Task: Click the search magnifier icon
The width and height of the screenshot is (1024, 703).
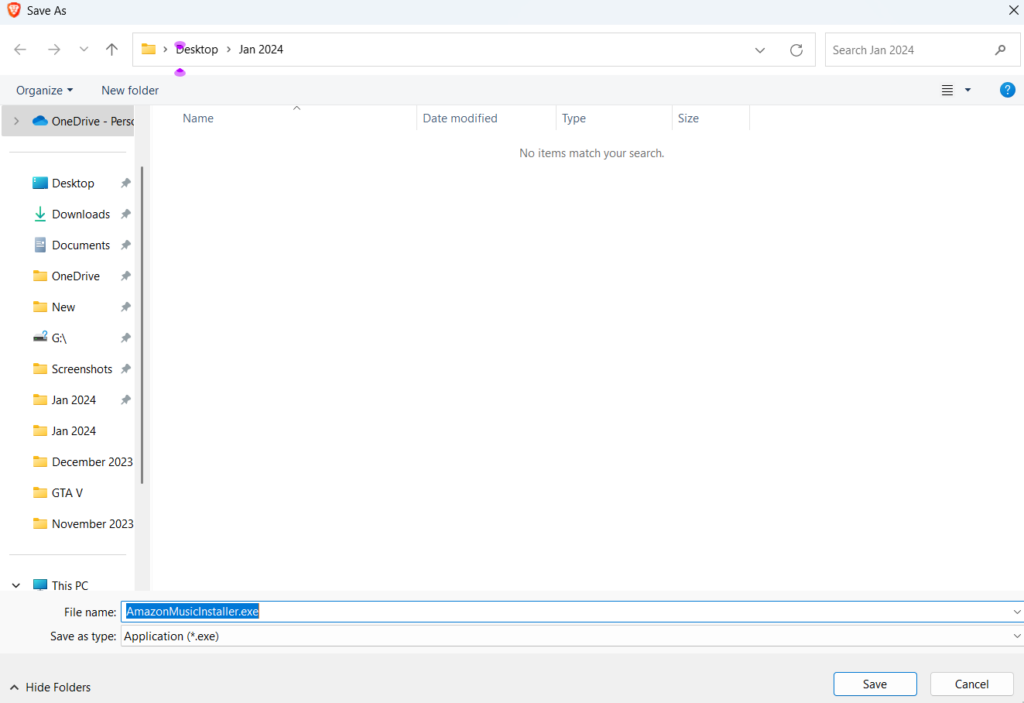Action: click(1000, 50)
